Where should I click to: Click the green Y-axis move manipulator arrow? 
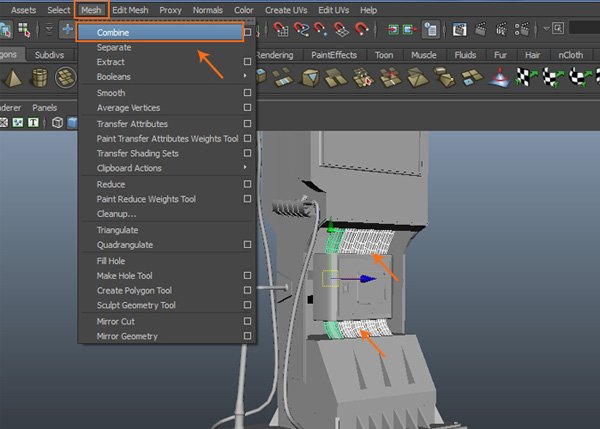point(331,225)
